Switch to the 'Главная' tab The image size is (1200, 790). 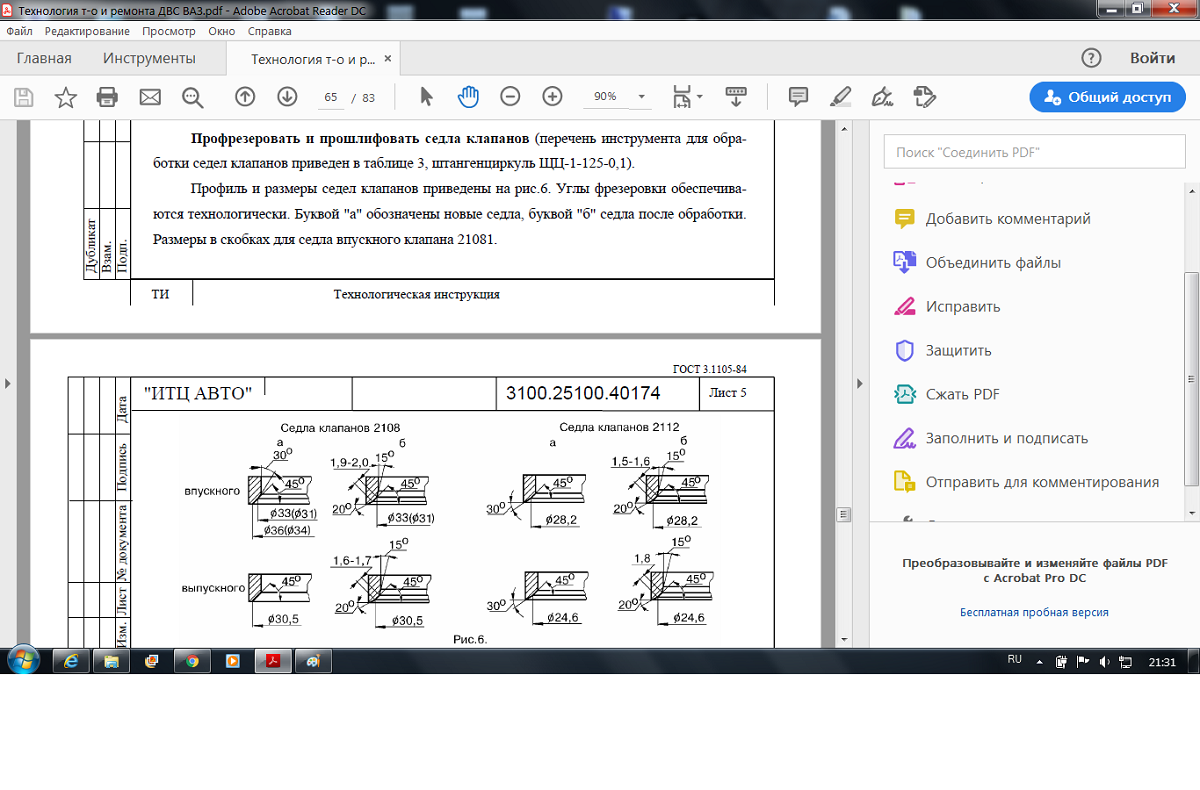(44, 58)
